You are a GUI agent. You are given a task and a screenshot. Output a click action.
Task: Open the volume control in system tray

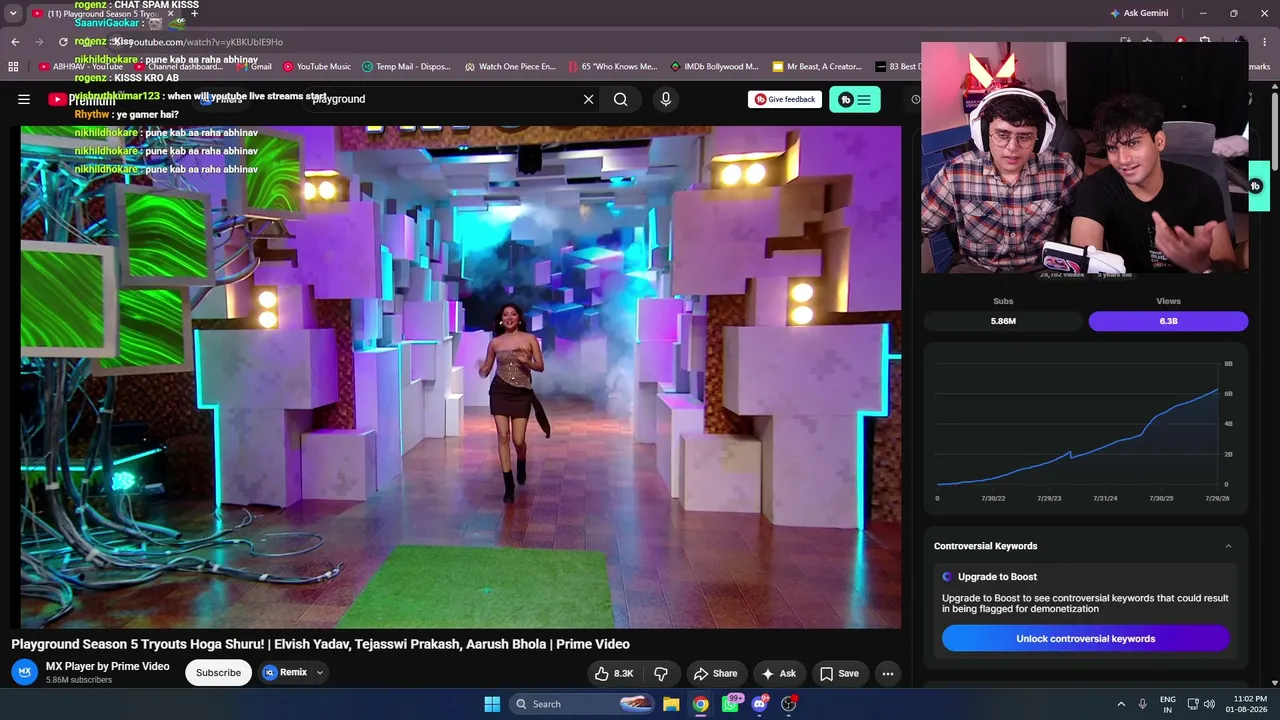pyautogui.click(x=1209, y=704)
